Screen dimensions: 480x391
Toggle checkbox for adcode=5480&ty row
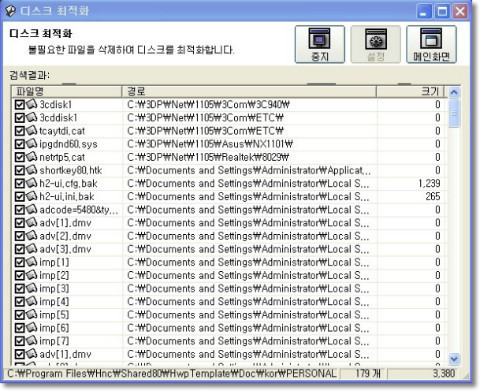[x=20, y=210]
